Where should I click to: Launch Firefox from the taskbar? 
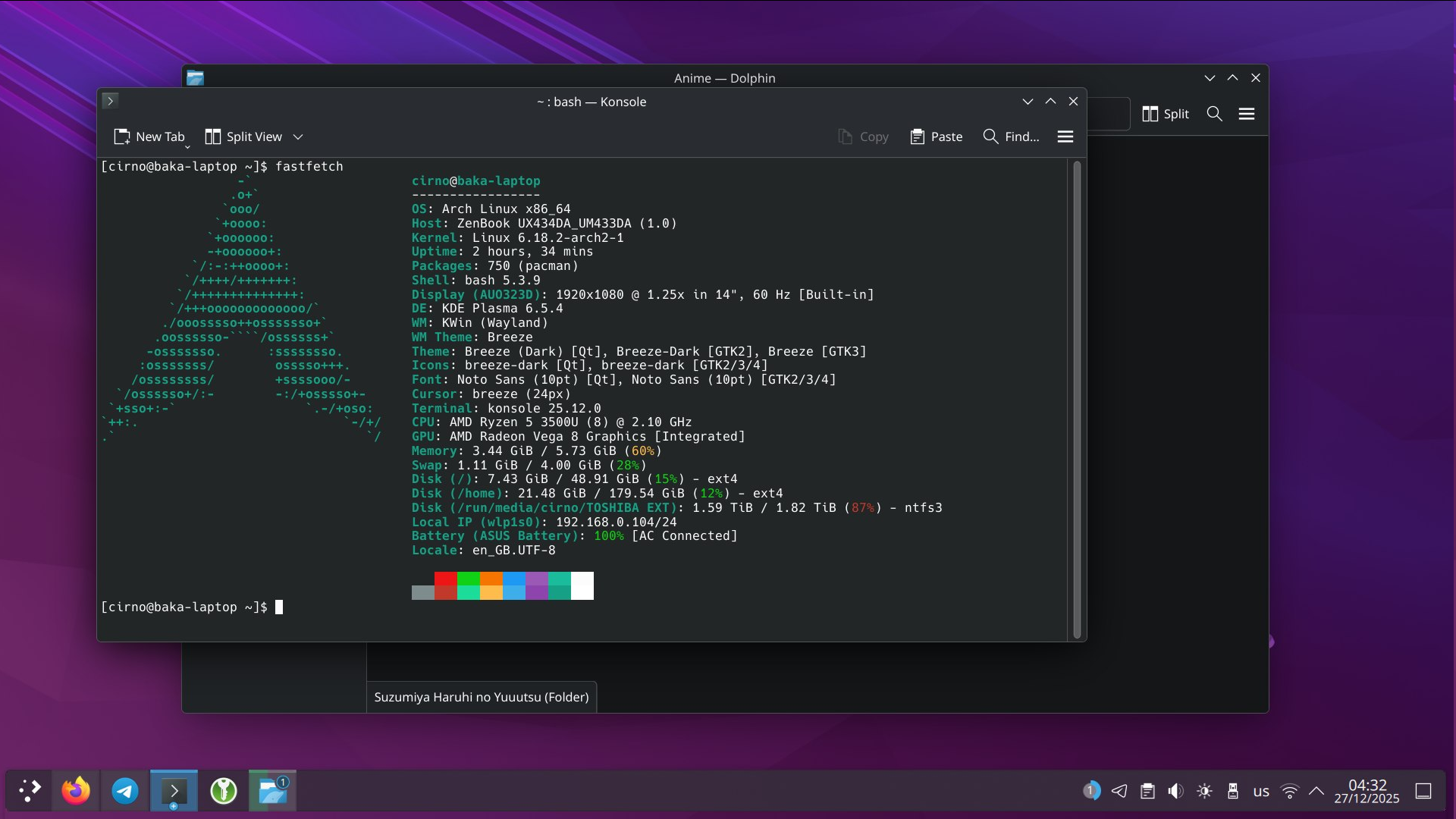click(x=76, y=791)
